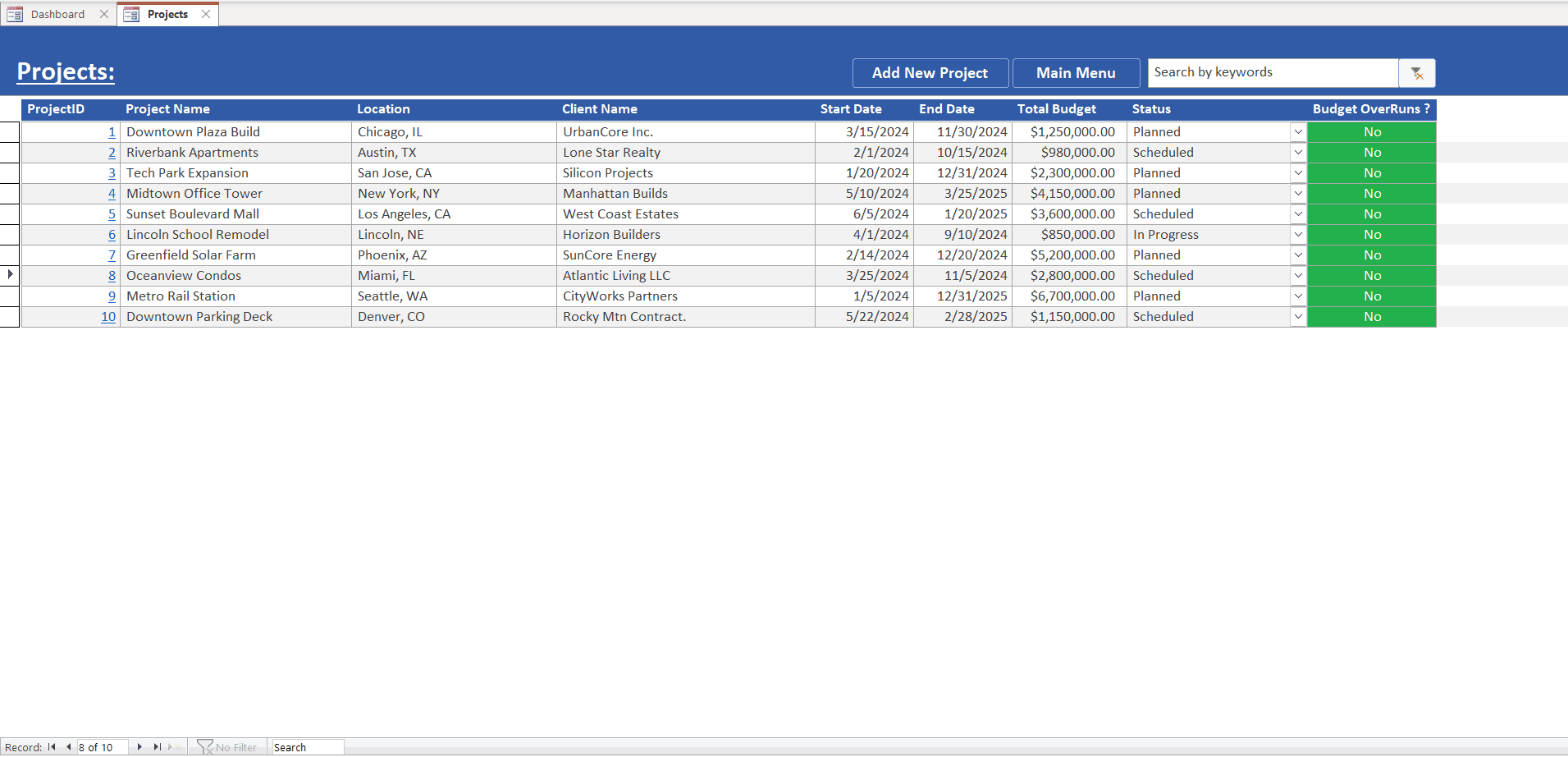The width and height of the screenshot is (1568, 757).
Task: Jump to the last record icon
Action: pos(157,747)
